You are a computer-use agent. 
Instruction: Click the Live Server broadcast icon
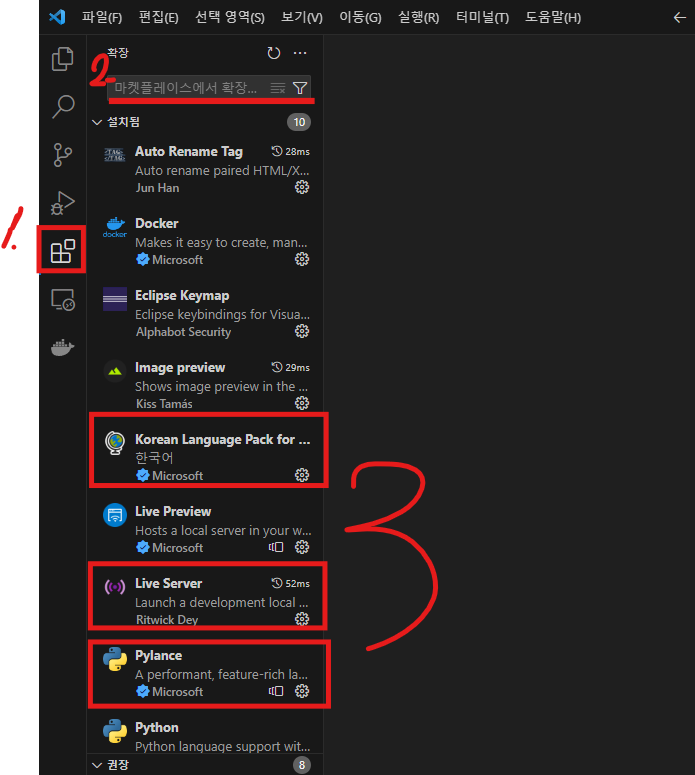[115, 587]
